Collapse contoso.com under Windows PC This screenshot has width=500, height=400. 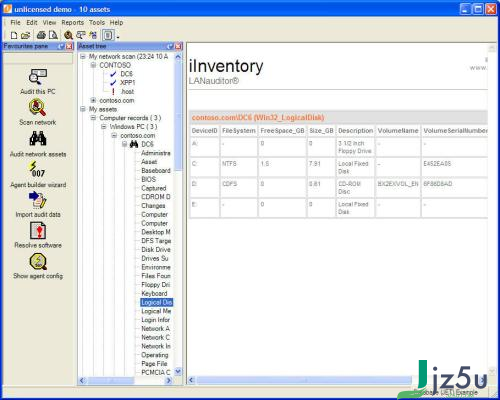tap(114, 135)
